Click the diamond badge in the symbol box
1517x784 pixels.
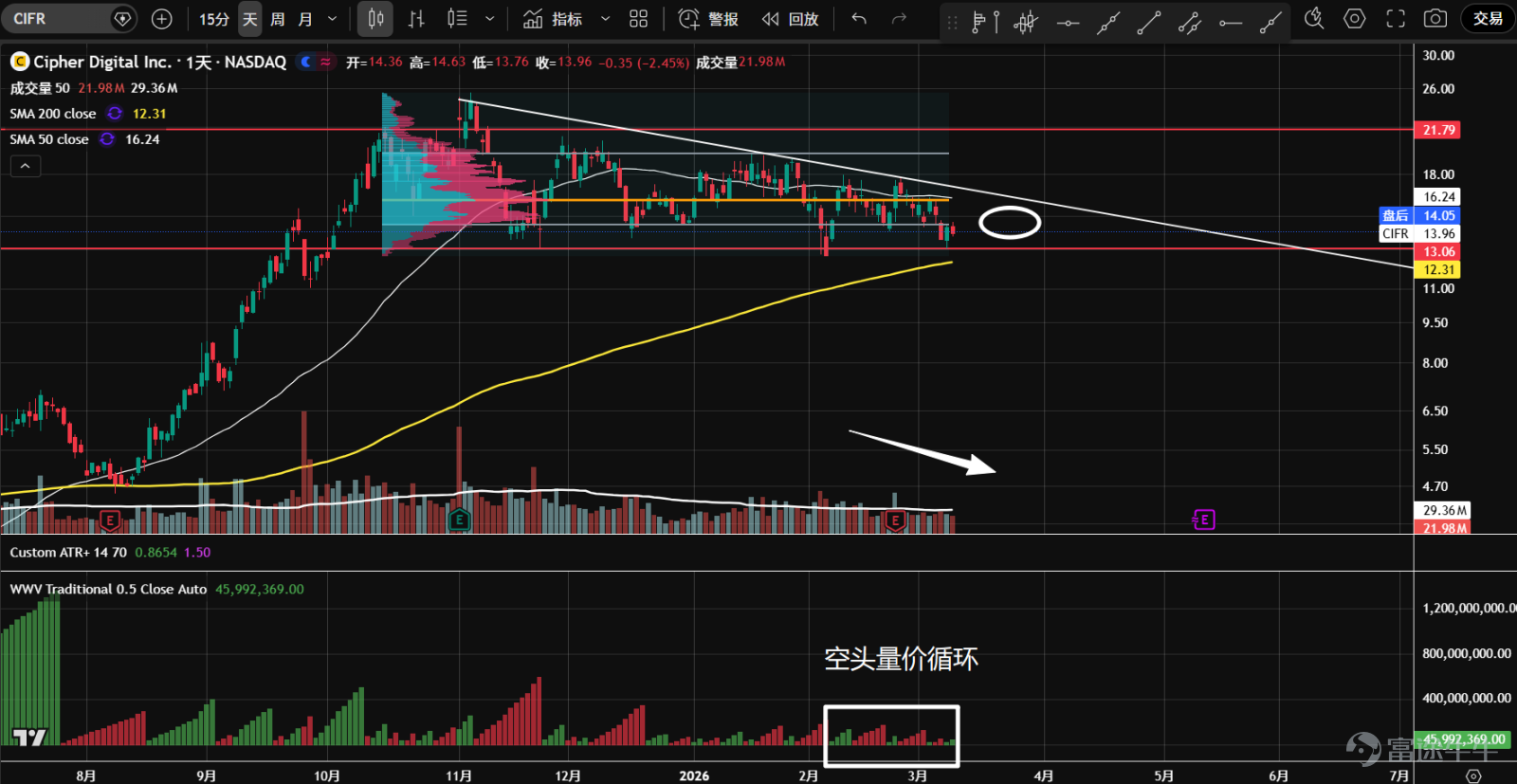point(122,19)
